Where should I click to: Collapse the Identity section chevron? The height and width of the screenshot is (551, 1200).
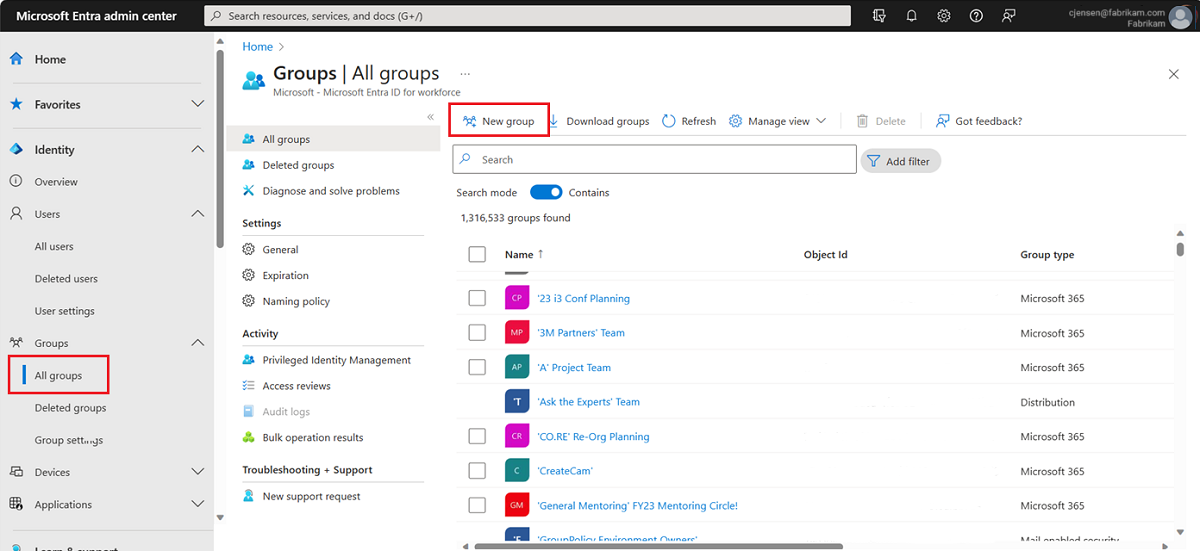[x=197, y=149]
